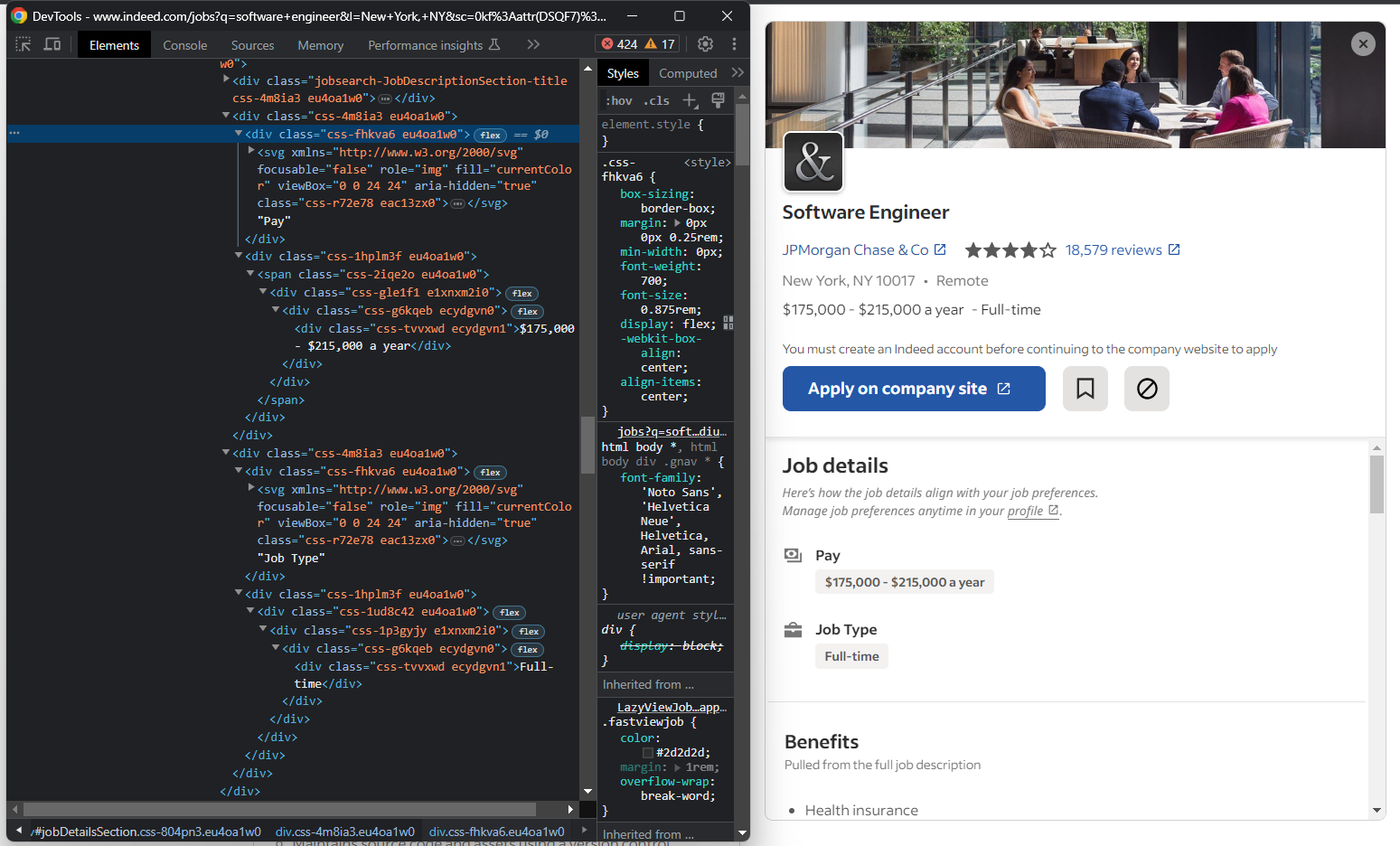Click the 424 errors counter badge
The height and width of the screenshot is (846, 1400).
tap(620, 44)
